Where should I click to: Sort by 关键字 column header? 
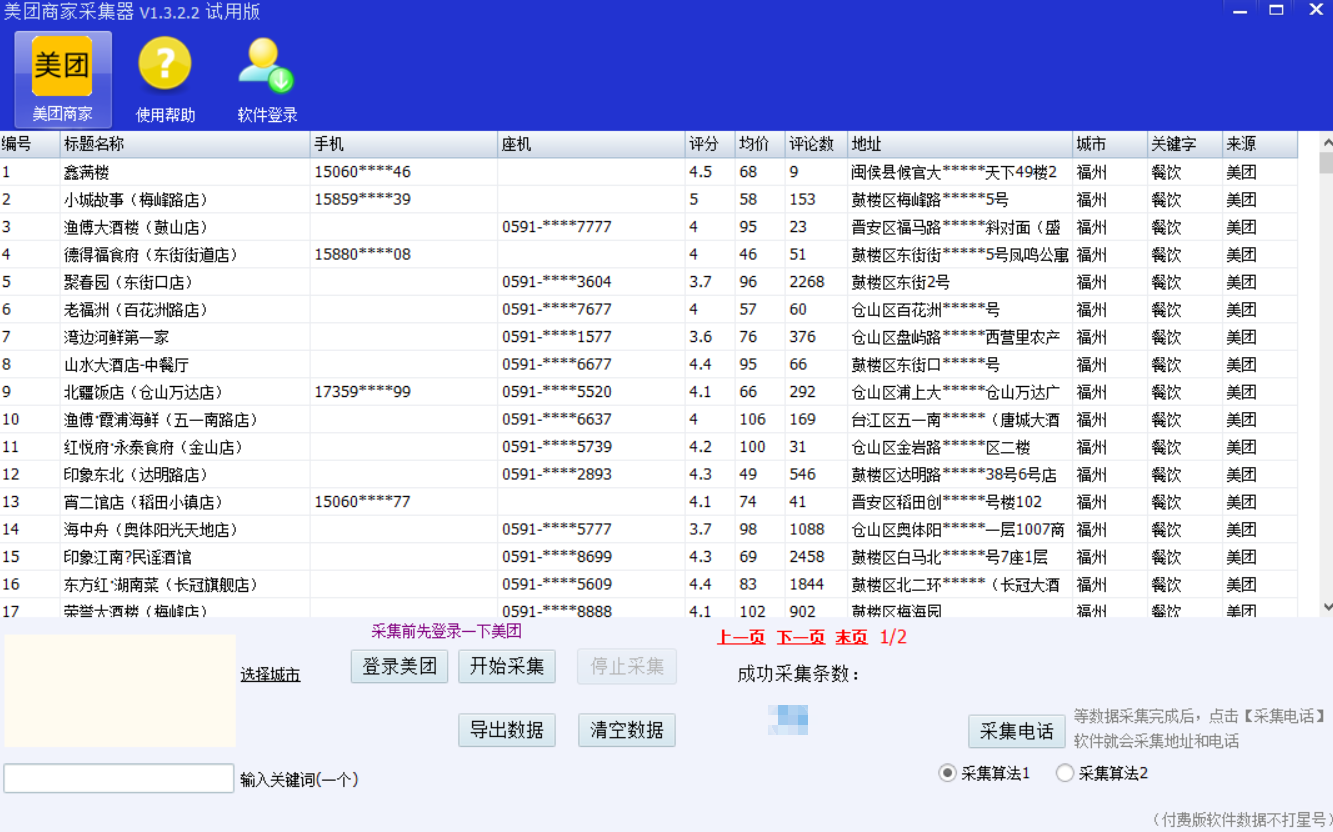tap(1185, 144)
